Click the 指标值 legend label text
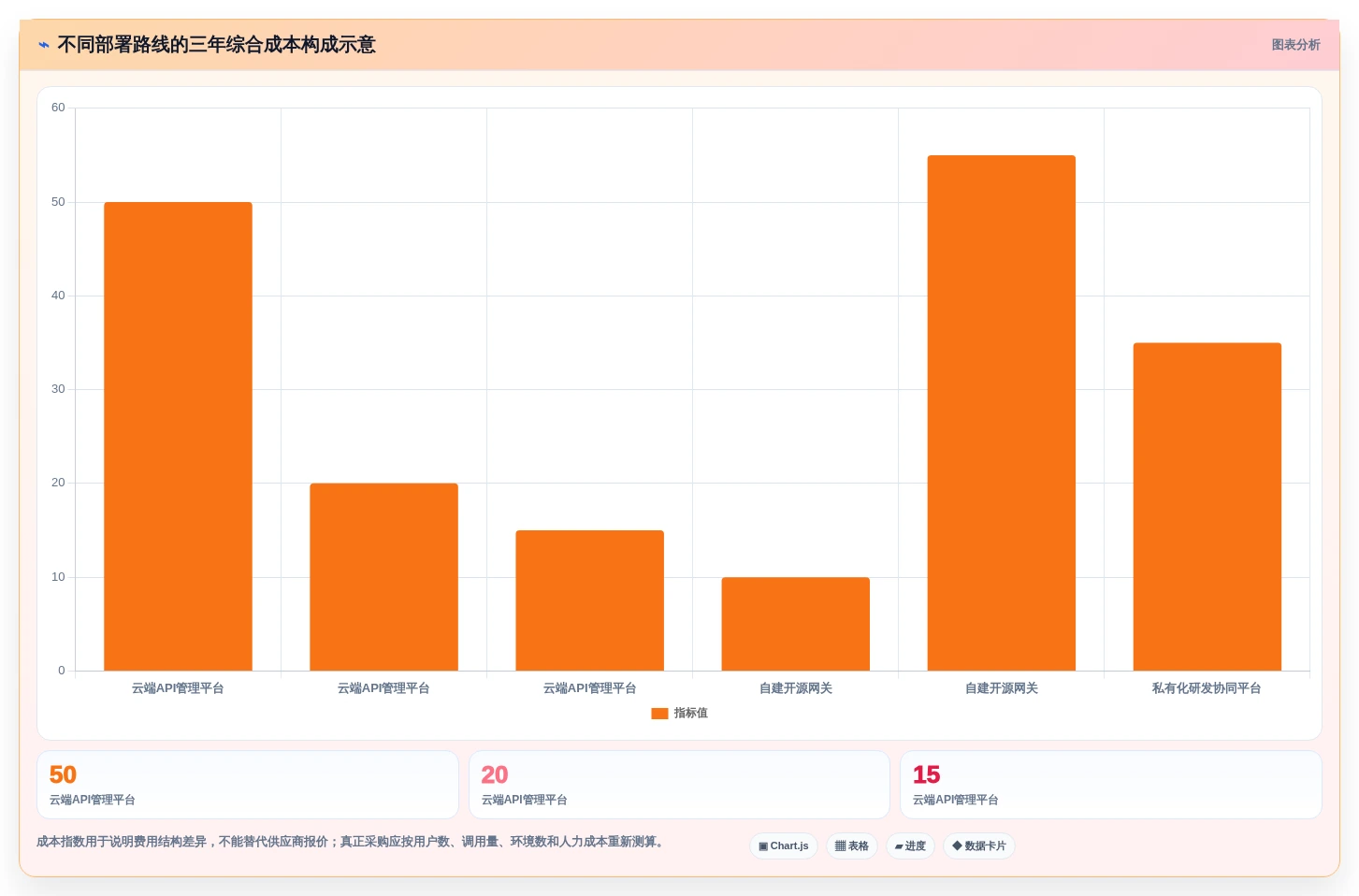 point(691,714)
